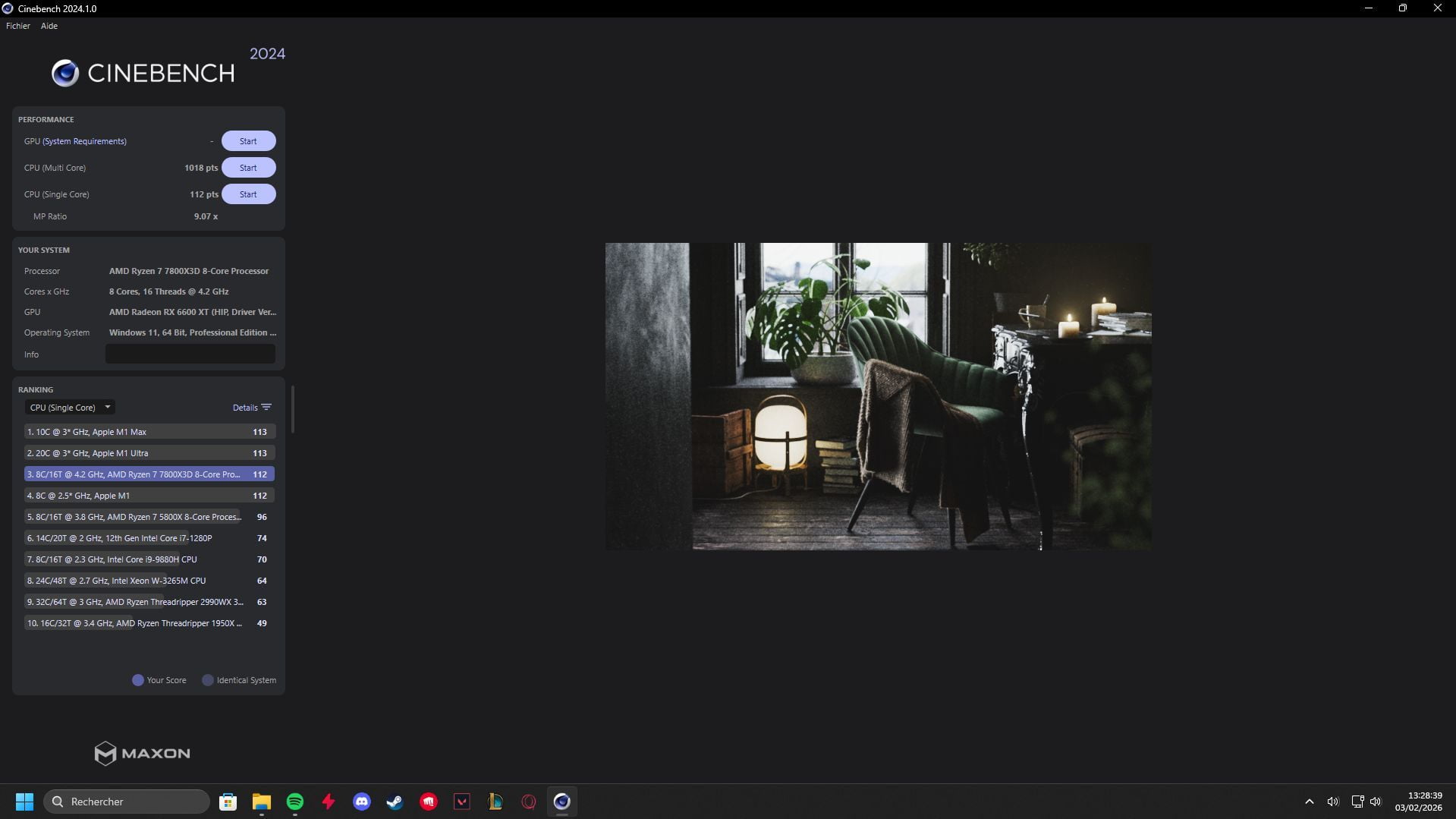Start the CPU Multi Core test
The image size is (1456, 819).
tap(248, 168)
